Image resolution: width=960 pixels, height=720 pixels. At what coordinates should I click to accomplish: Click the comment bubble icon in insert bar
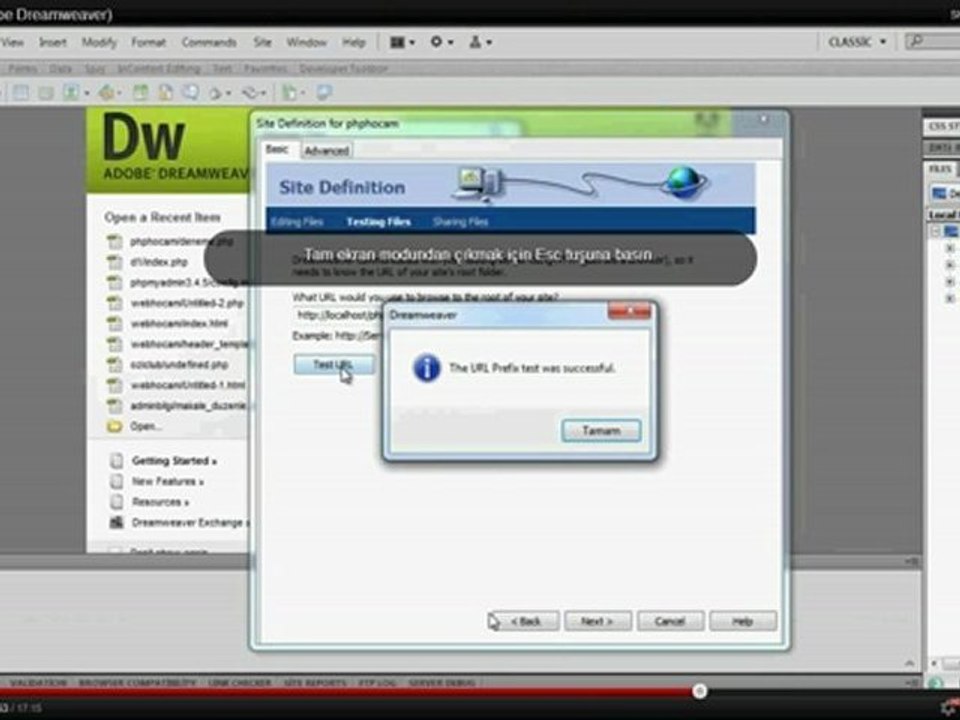pos(191,92)
